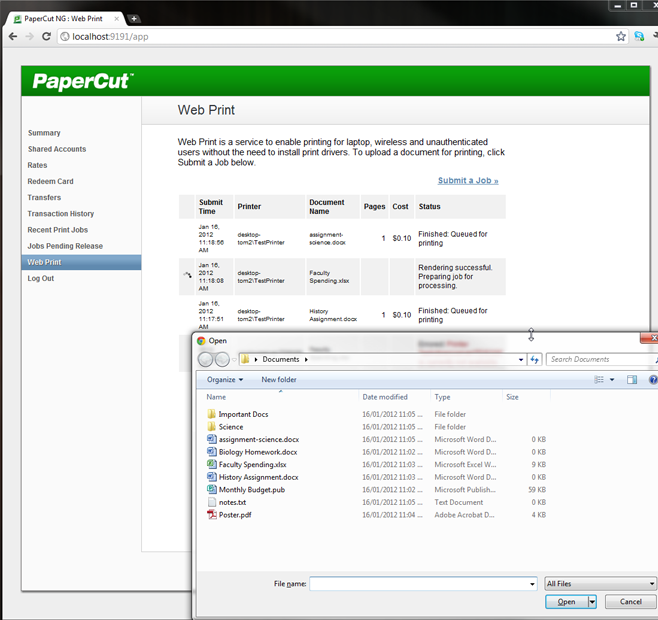This screenshot has height=620, width=658.
Task: Click the Submit a Job link
Action: [468, 181]
